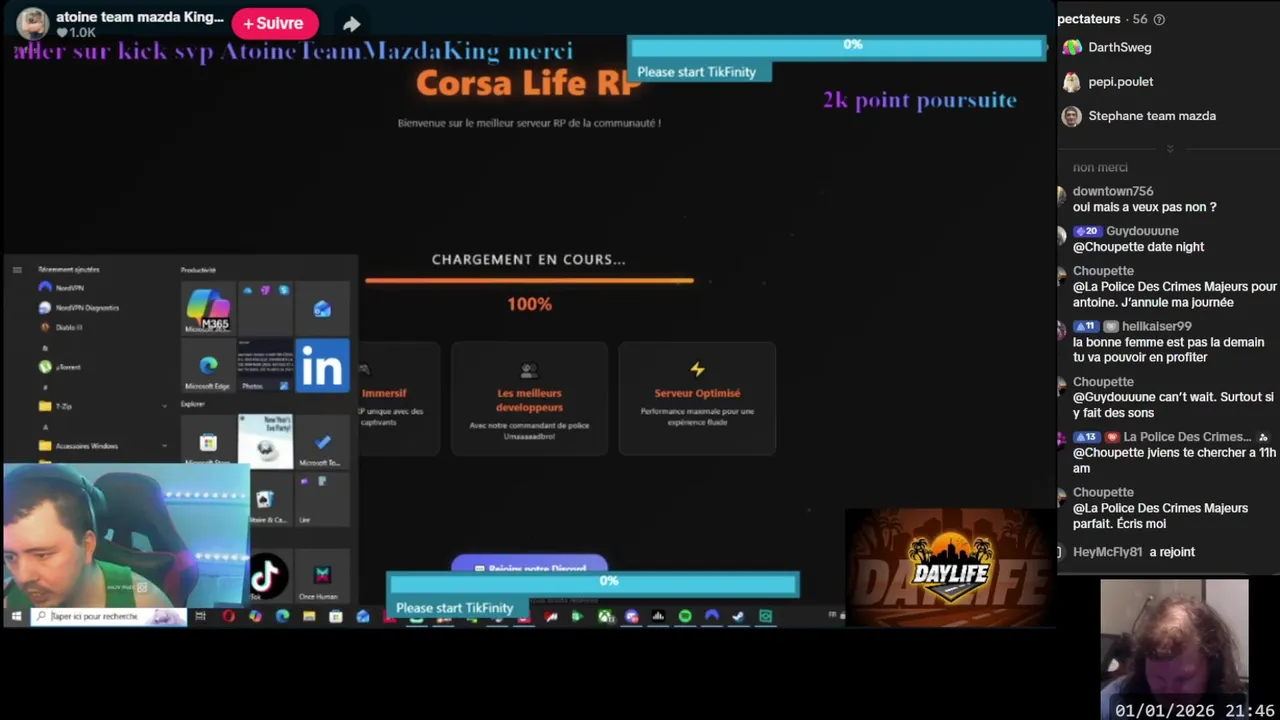Open the Photos tile

[x=265, y=366]
